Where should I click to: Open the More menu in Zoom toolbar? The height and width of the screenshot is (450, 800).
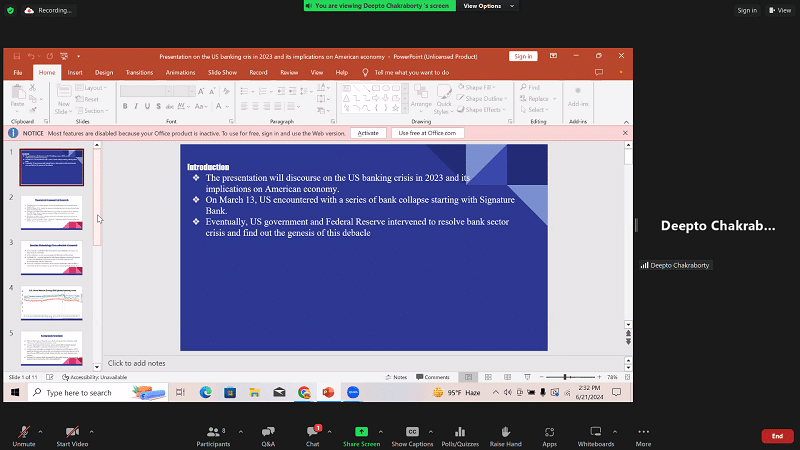point(643,431)
